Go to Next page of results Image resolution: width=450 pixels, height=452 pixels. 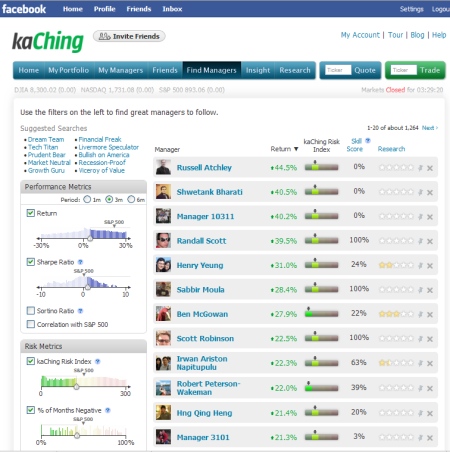tap(430, 128)
